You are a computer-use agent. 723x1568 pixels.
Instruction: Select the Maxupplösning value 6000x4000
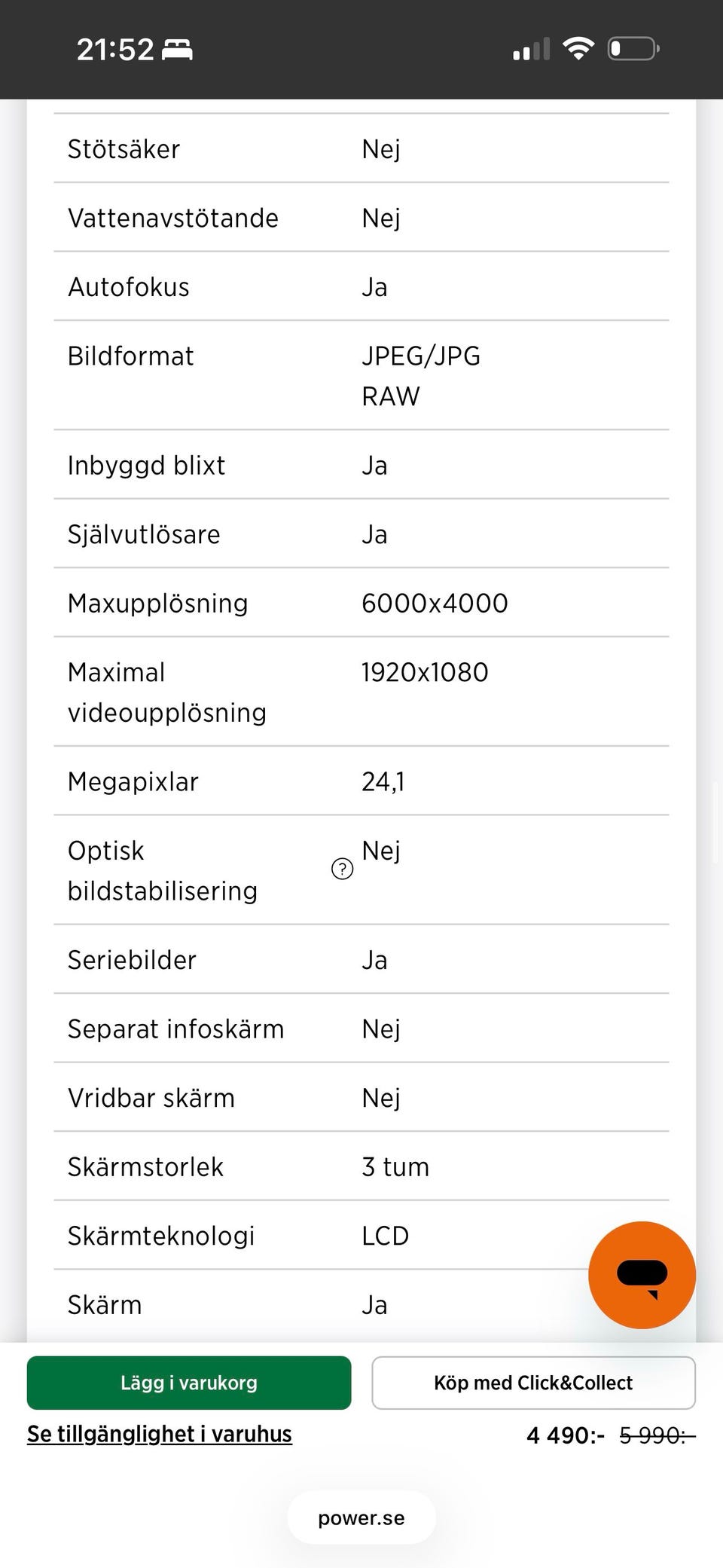(x=435, y=603)
